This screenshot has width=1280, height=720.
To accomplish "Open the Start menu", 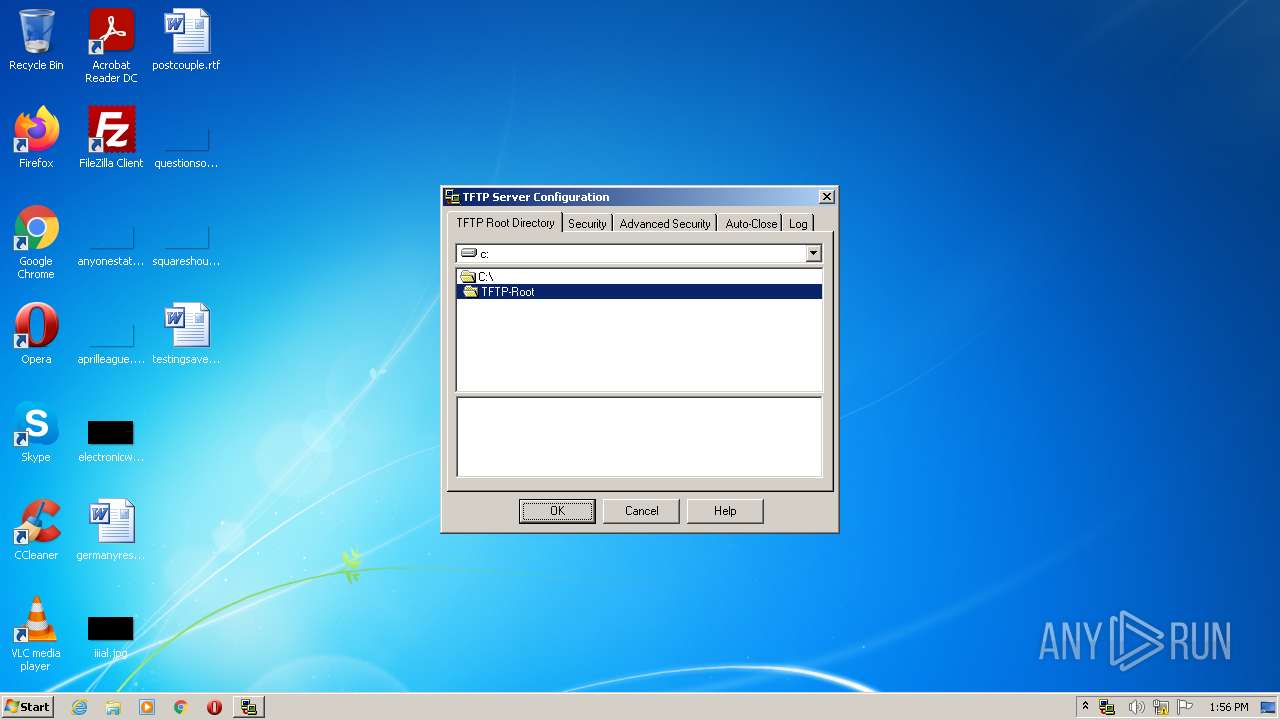I will (x=27, y=707).
